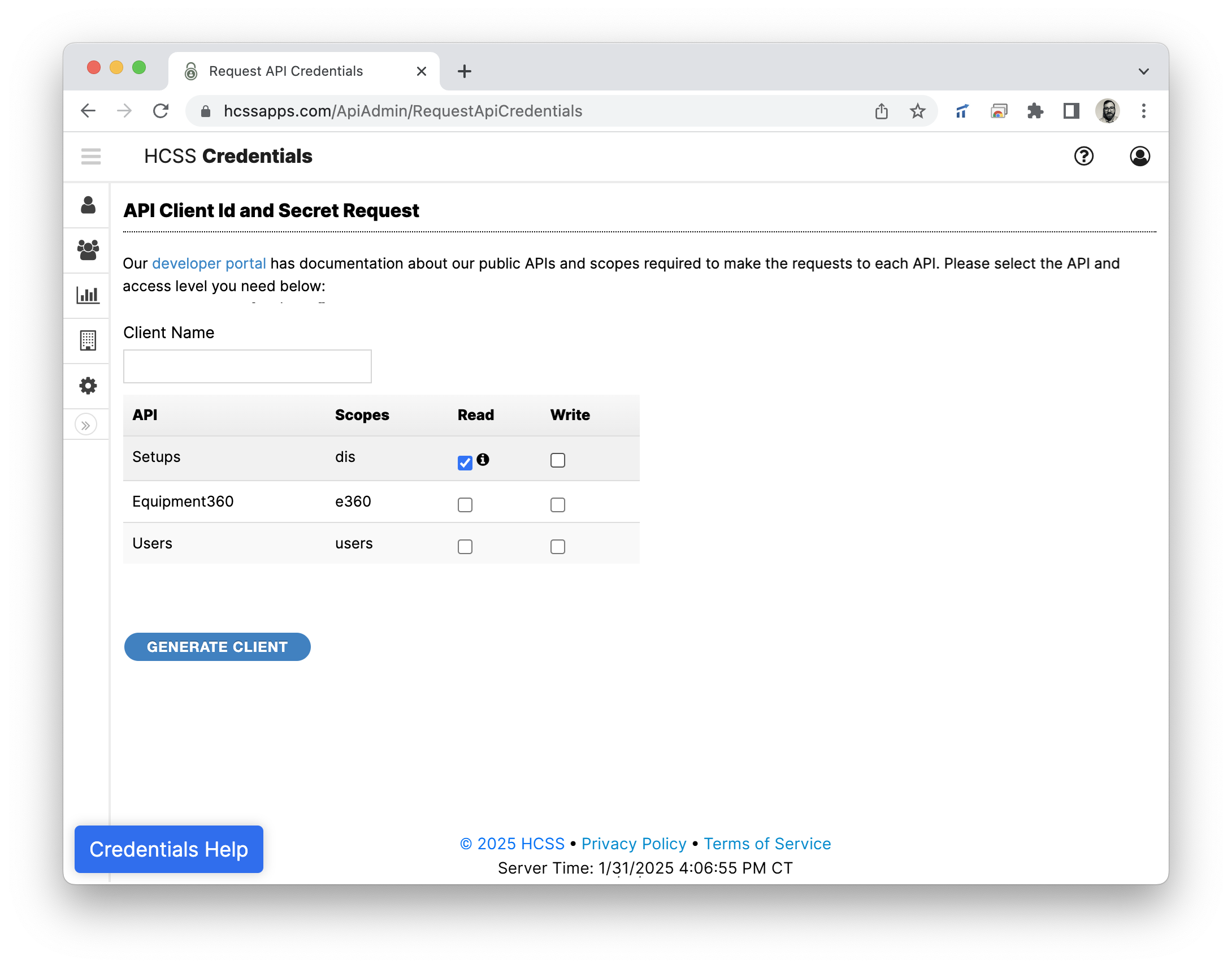Open the hamburger navigation menu
The width and height of the screenshot is (1232, 968).
click(90, 156)
